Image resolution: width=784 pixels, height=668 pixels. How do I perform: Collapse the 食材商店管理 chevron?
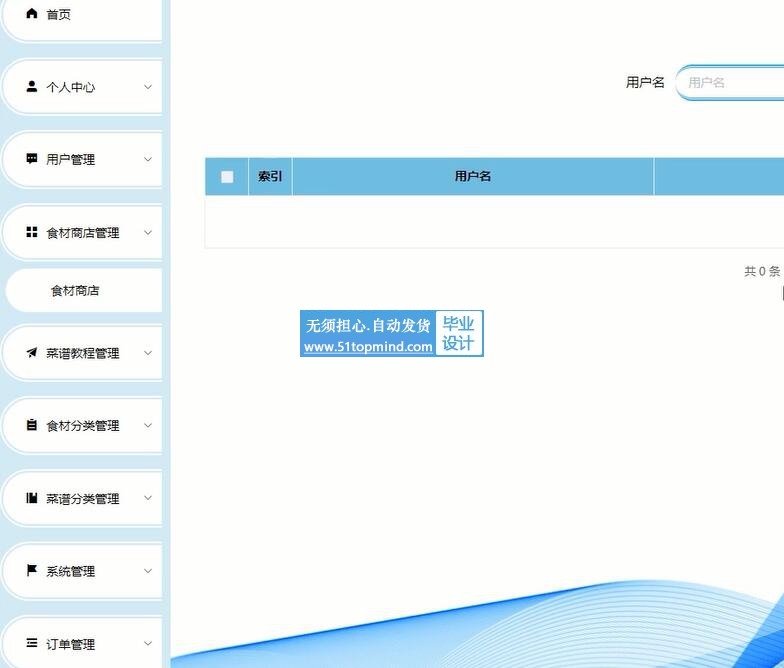click(148, 232)
